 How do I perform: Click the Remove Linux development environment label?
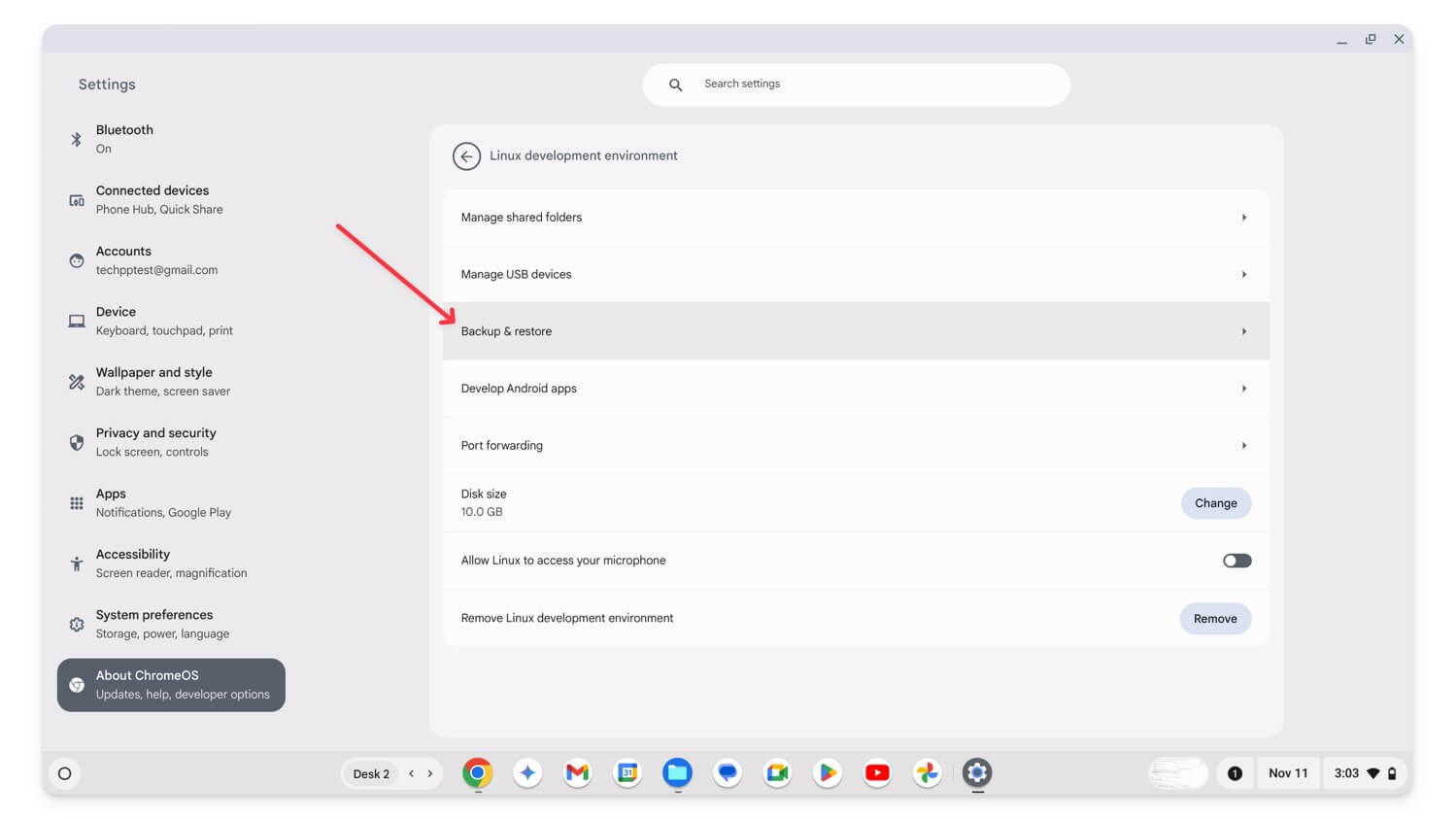pyautogui.click(x=567, y=618)
